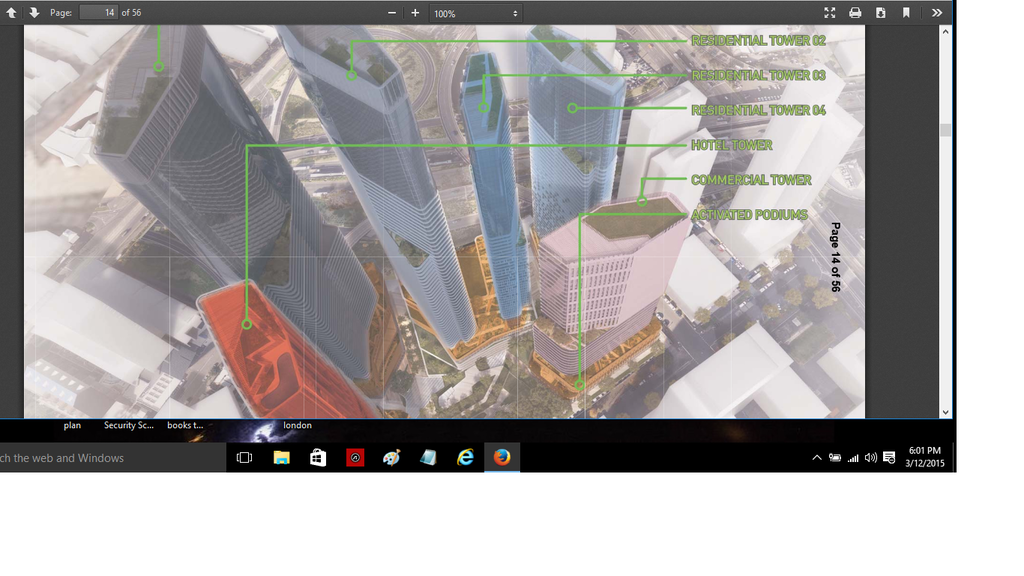Expand the PDF viewer tools menu
Screen dimensions: 1024x576
(x=936, y=13)
